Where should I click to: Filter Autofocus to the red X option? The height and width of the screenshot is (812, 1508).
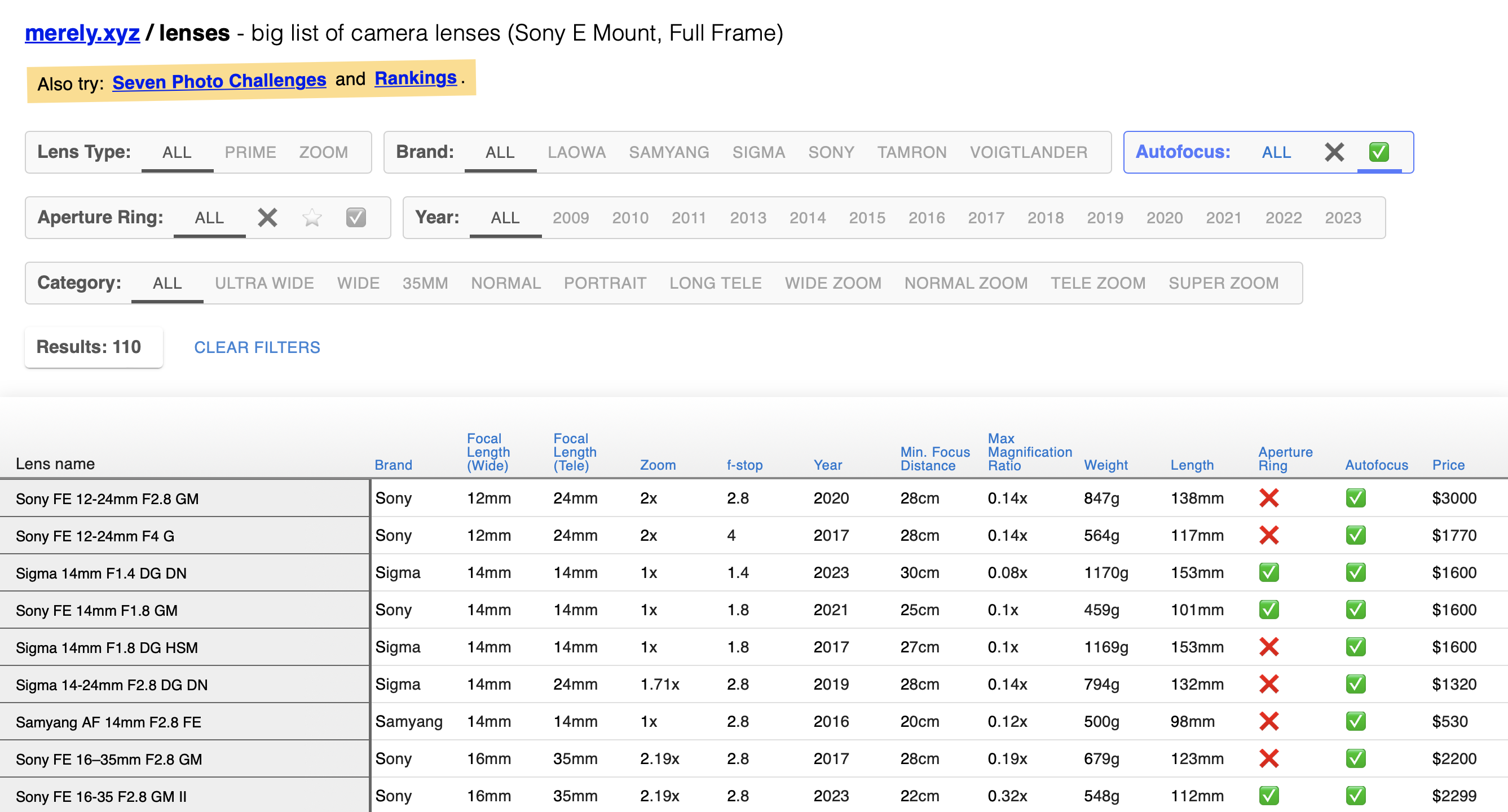pos(1334,152)
